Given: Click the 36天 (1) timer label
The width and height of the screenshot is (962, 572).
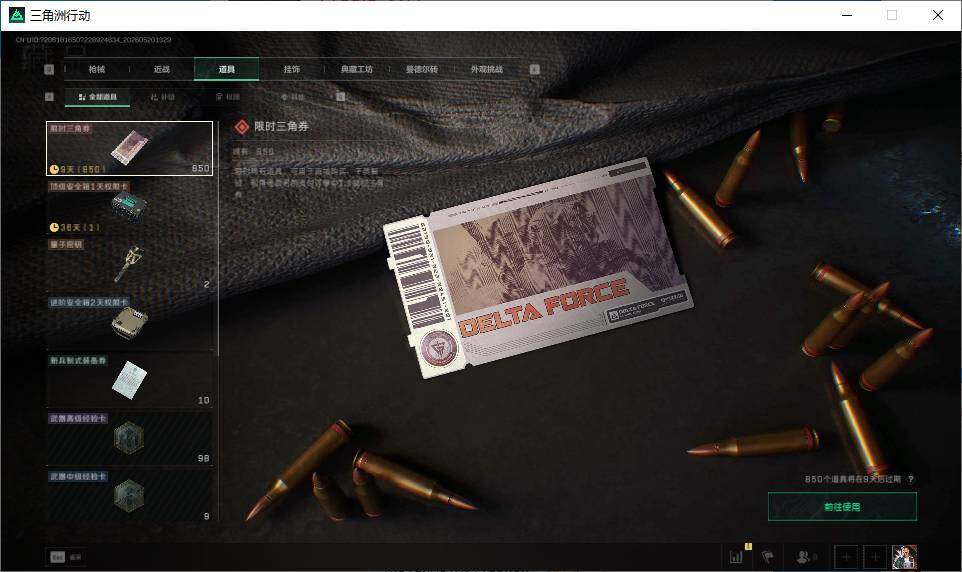Looking at the screenshot, I should click(74, 227).
